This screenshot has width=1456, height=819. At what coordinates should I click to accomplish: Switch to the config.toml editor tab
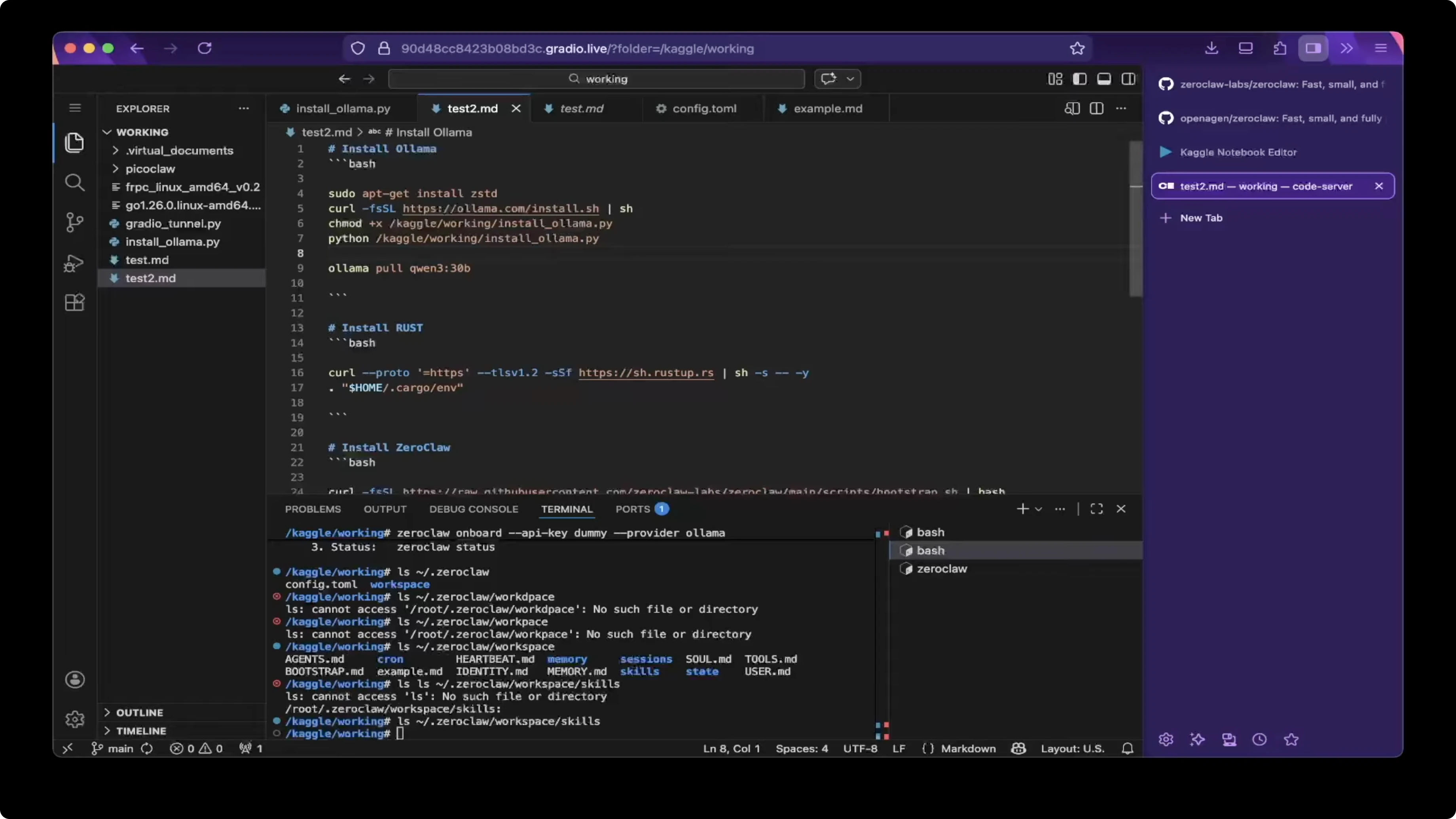point(704,108)
